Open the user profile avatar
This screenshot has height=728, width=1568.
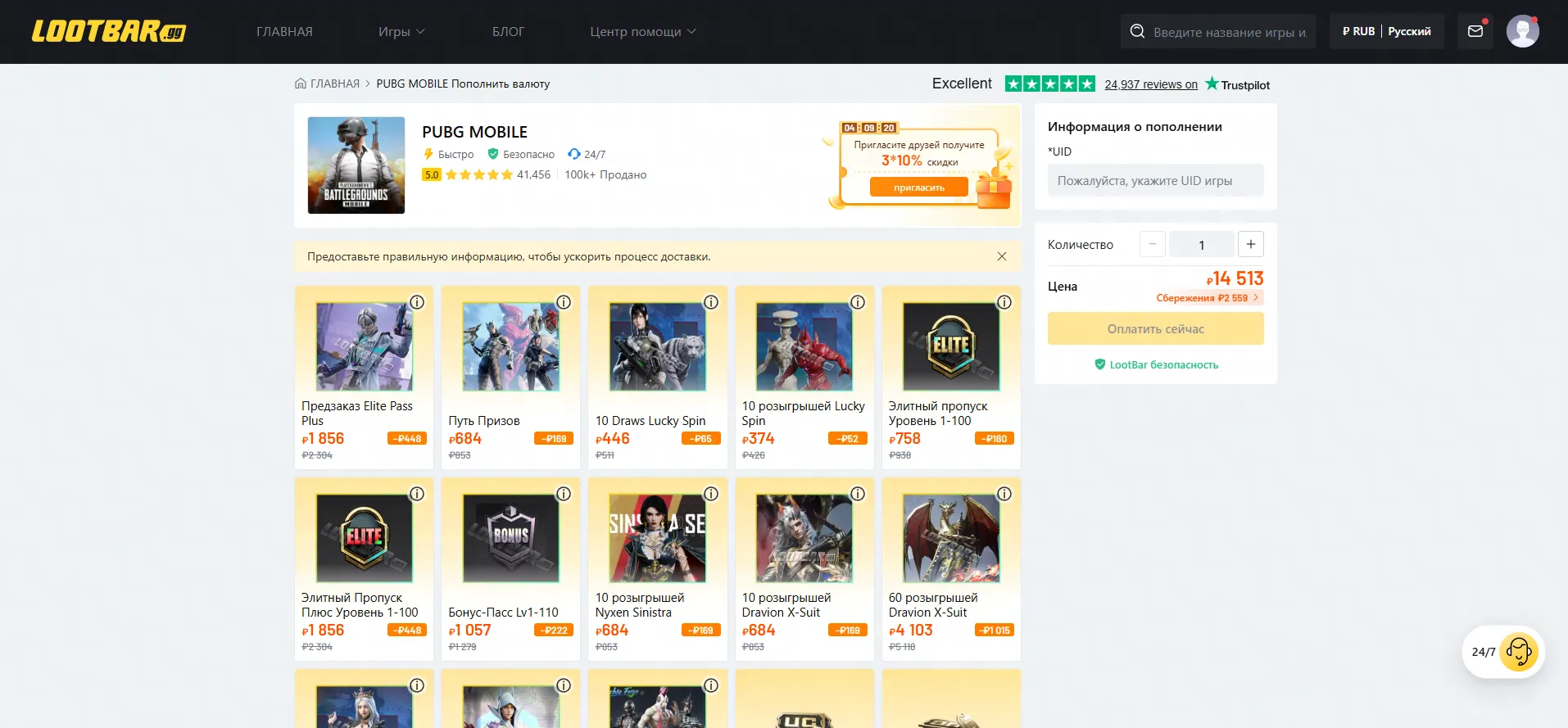[x=1522, y=31]
